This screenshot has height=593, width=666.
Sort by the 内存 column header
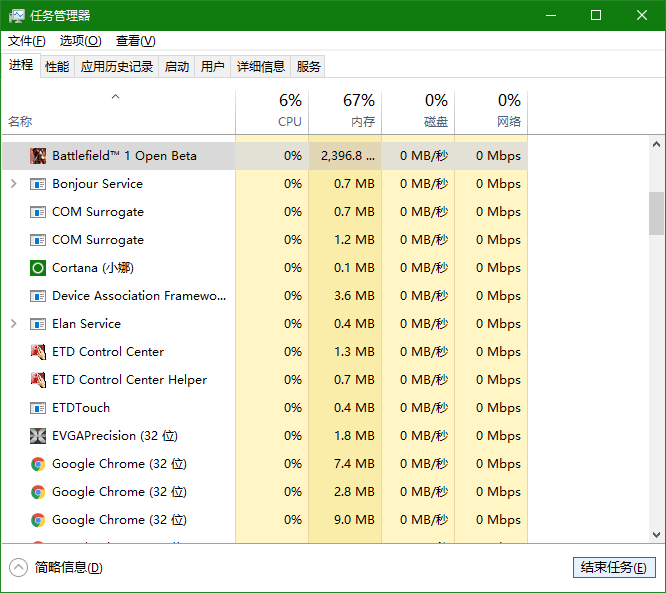click(x=345, y=113)
